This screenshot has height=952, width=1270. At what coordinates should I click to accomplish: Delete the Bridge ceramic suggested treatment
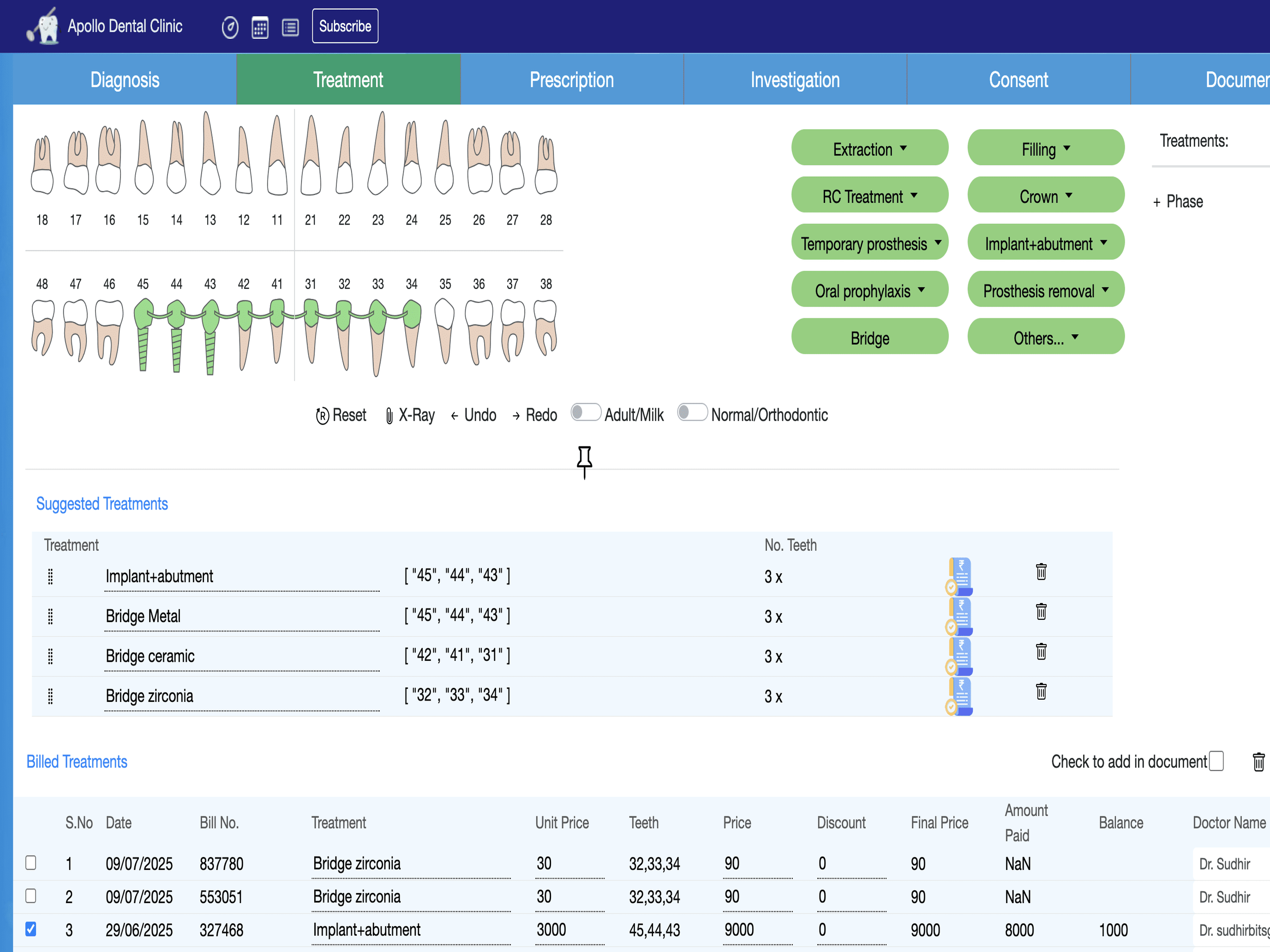click(x=1042, y=651)
